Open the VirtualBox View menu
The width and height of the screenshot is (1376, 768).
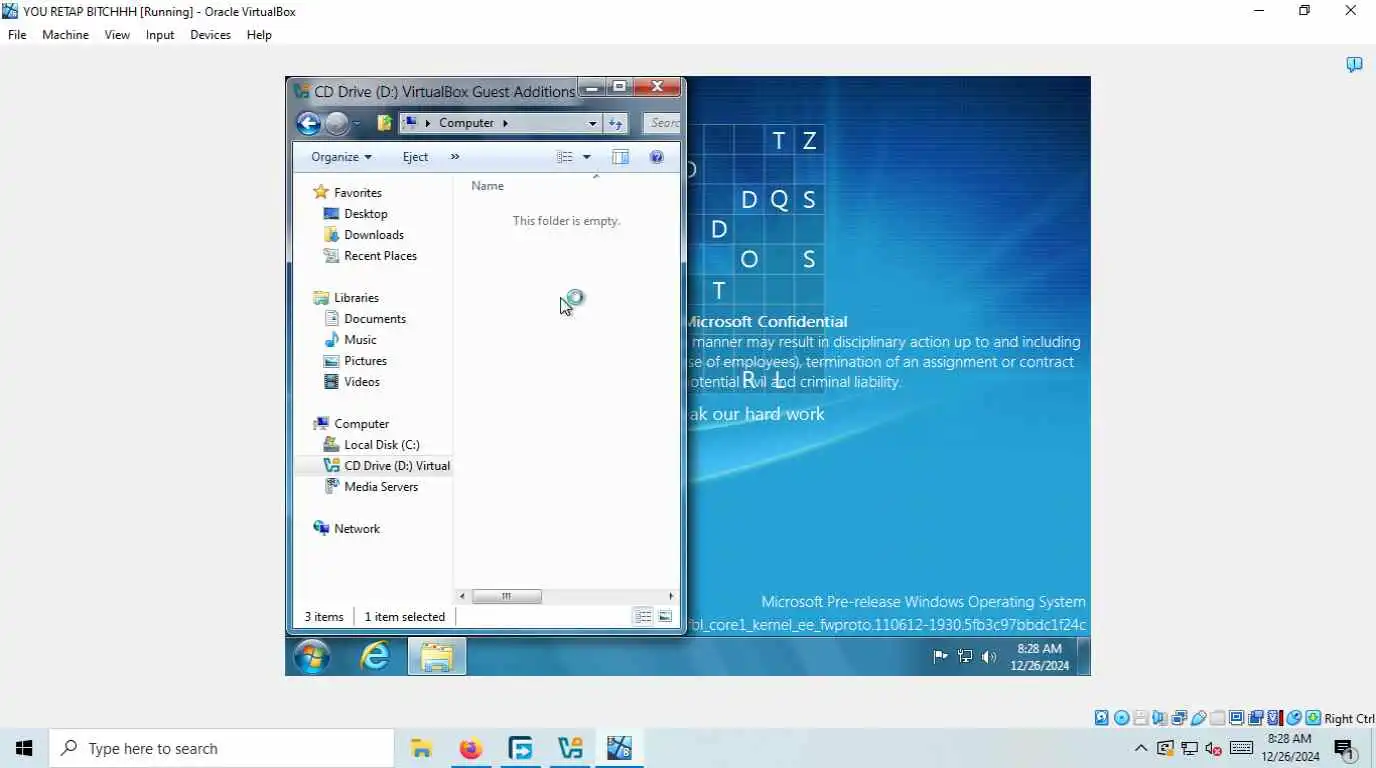(x=117, y=35)
